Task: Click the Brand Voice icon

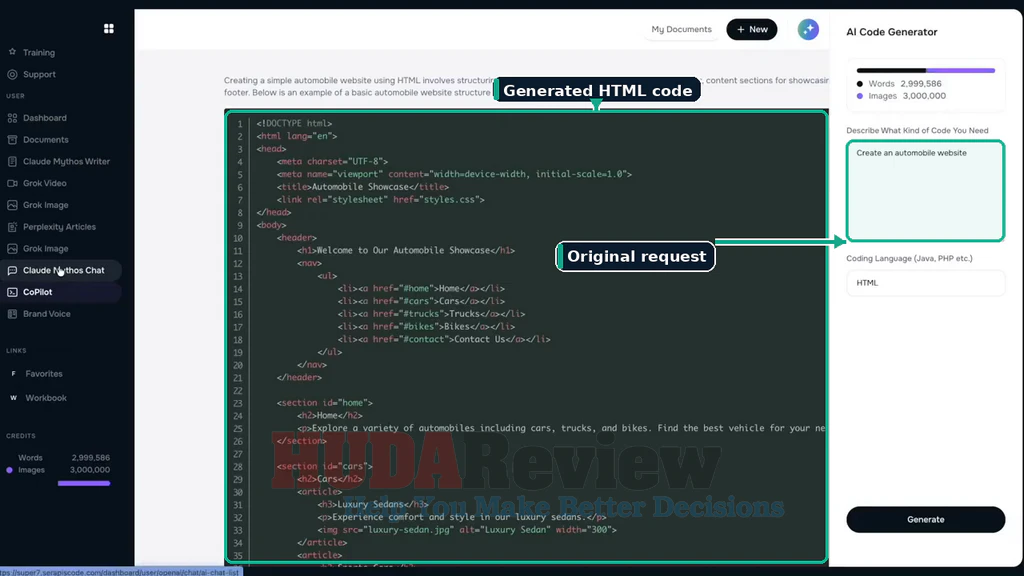Action: 12,314
